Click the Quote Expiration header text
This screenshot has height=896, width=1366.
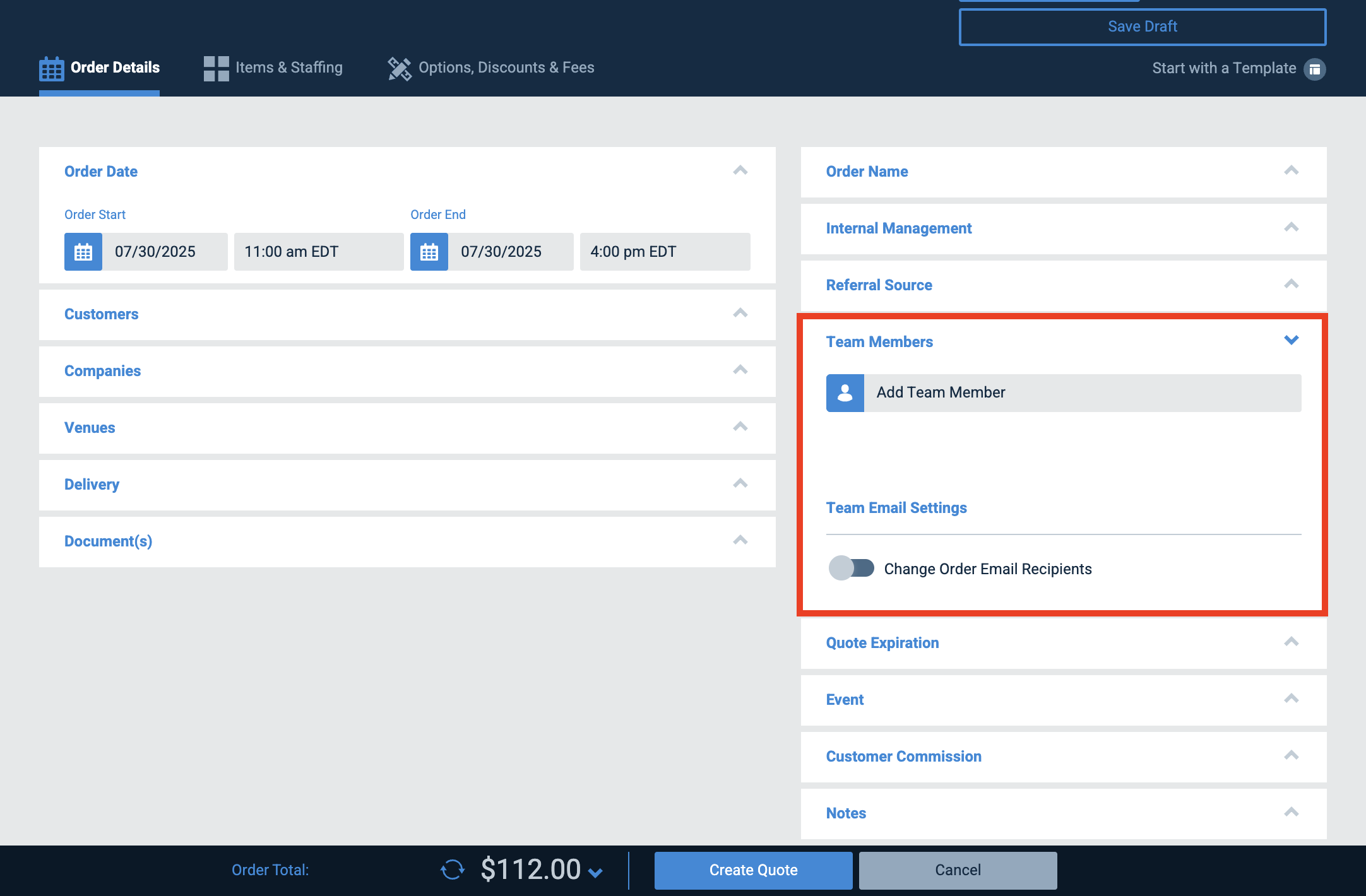click(x=882, y=643)
